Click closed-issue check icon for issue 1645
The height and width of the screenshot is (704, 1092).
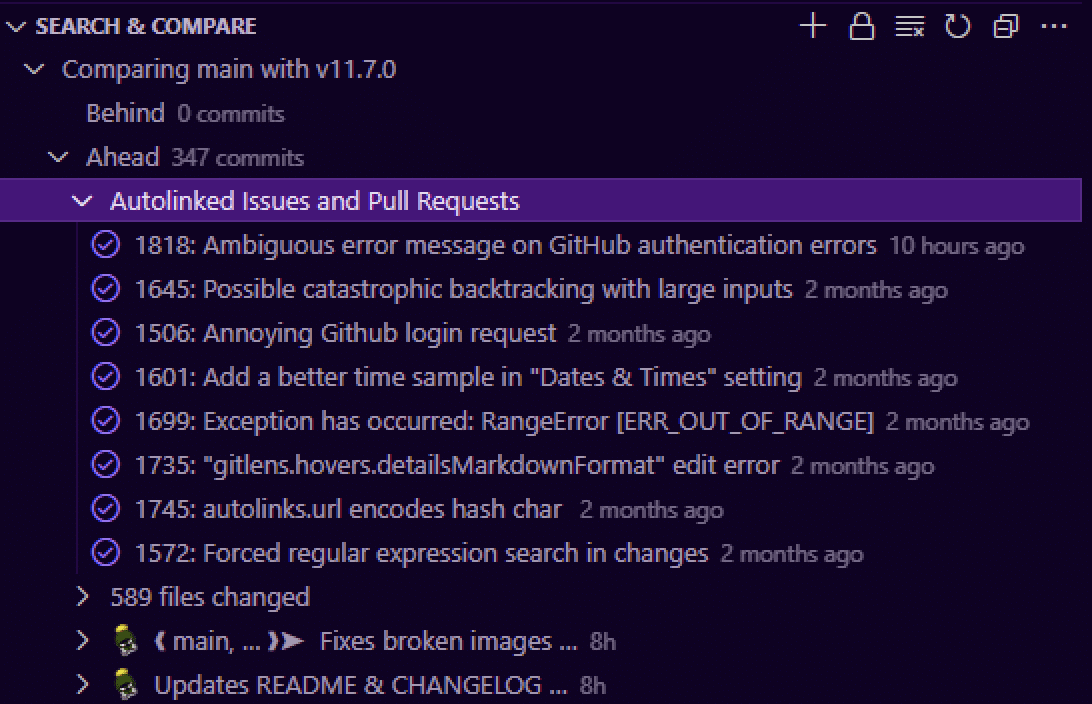coord(106,289)
